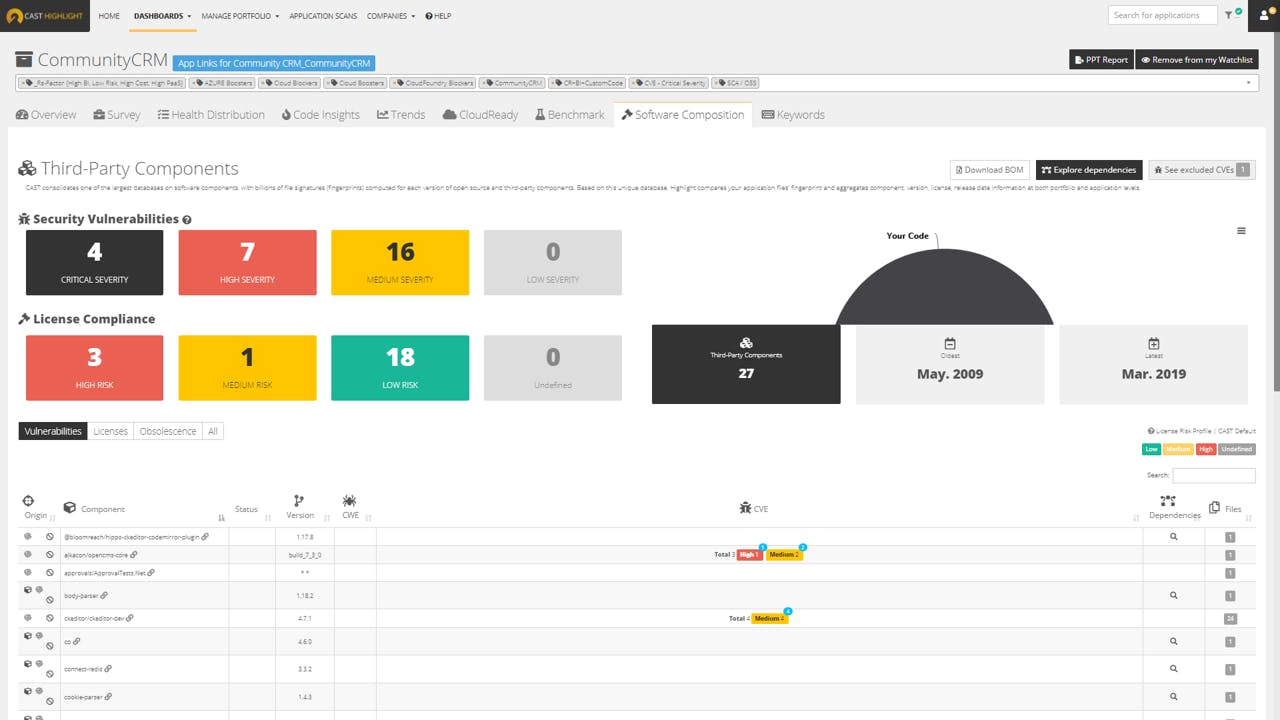1280x720 pixels.
Task: Click link icon next to alkacon/opencms-core
Action: click(x=133, y=554)
